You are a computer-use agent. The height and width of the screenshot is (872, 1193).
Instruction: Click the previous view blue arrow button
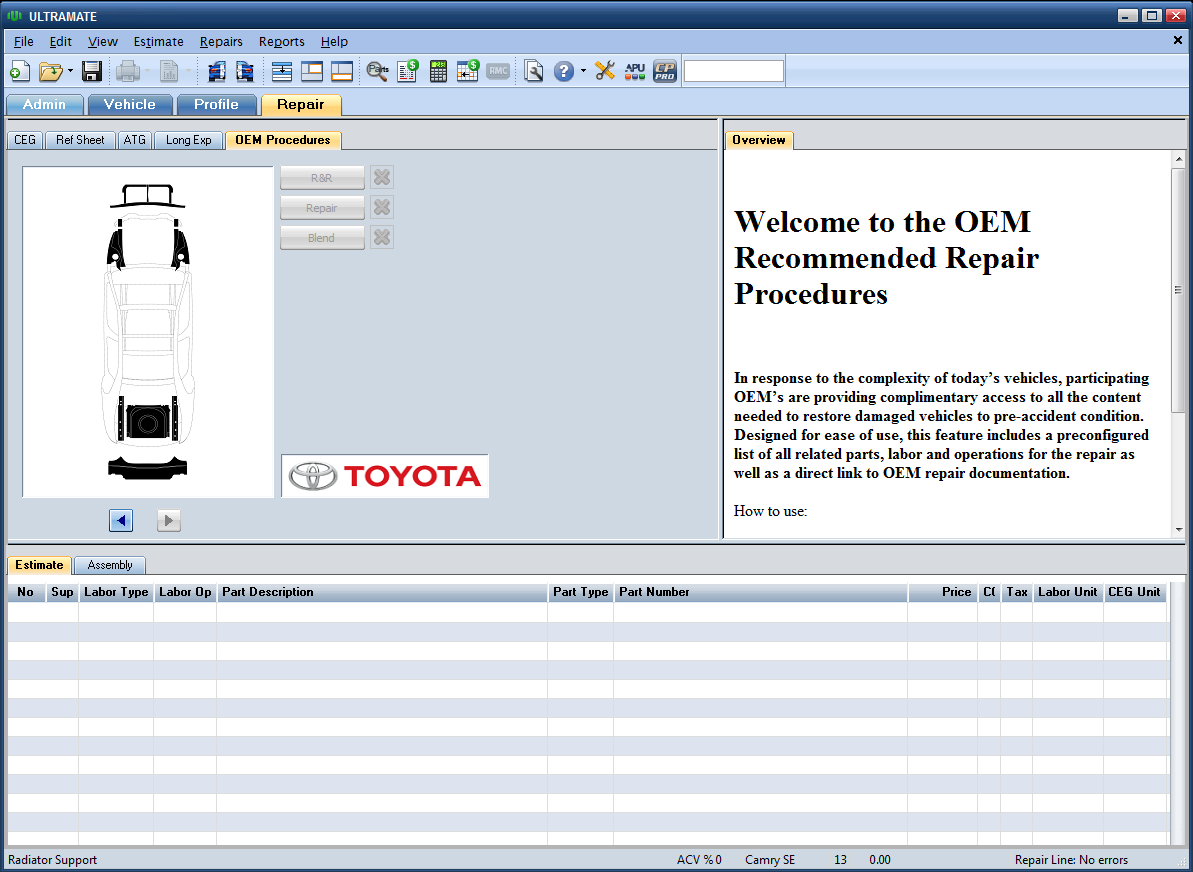121,520
